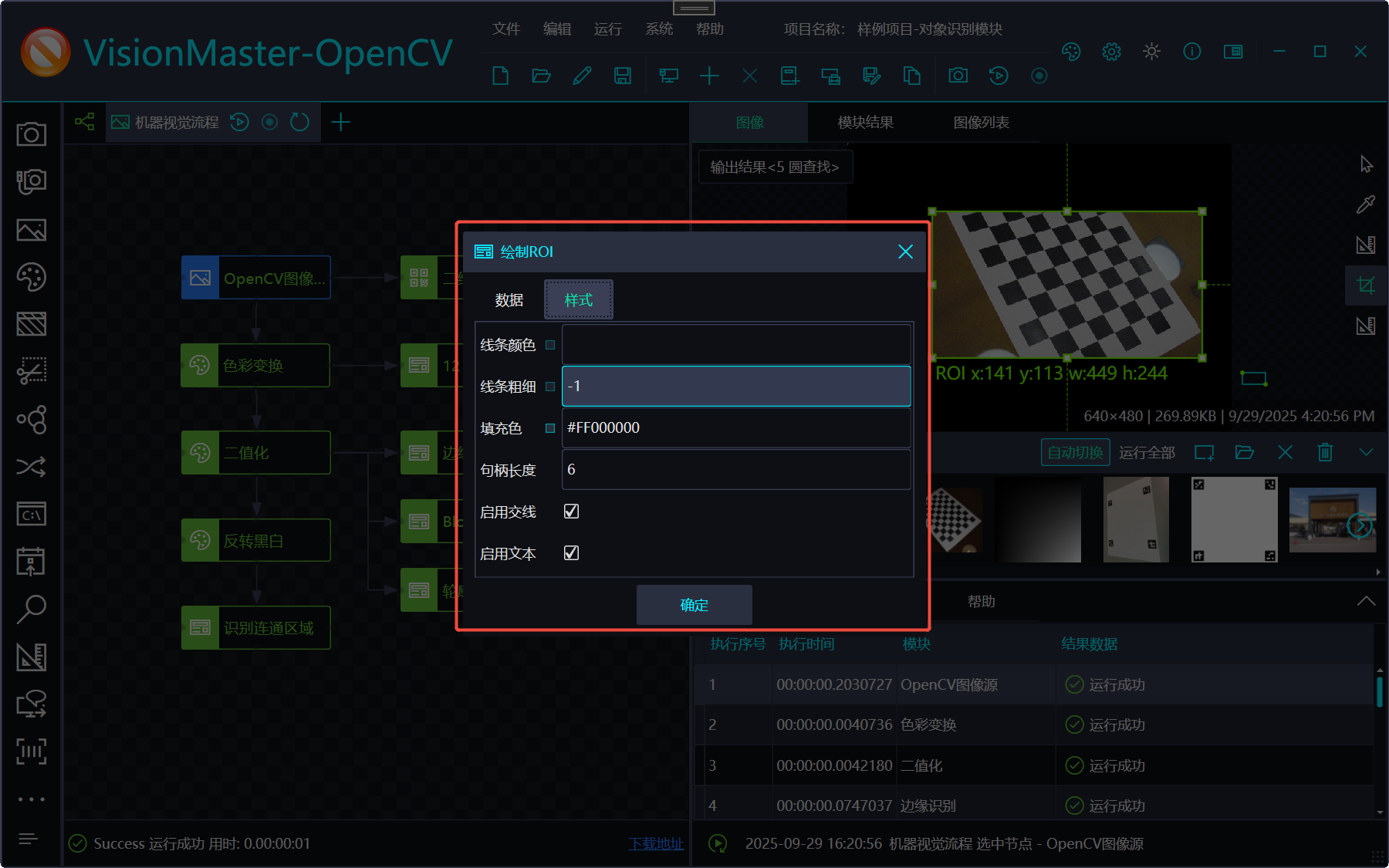1389x868 pixels.
Task: Click the loop refresh icon on flow tab
Action: (x=299, y=122)
